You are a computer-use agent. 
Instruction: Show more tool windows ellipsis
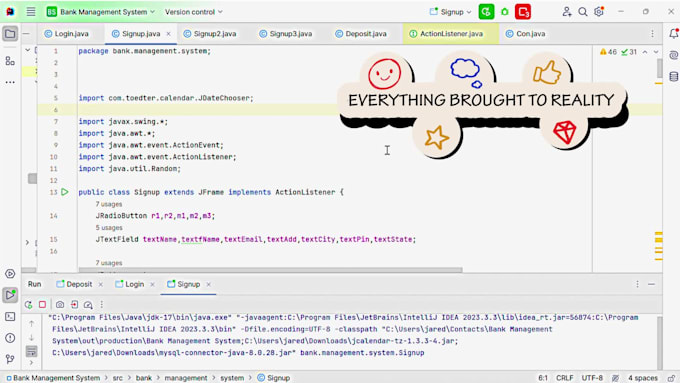pos(10,82)
